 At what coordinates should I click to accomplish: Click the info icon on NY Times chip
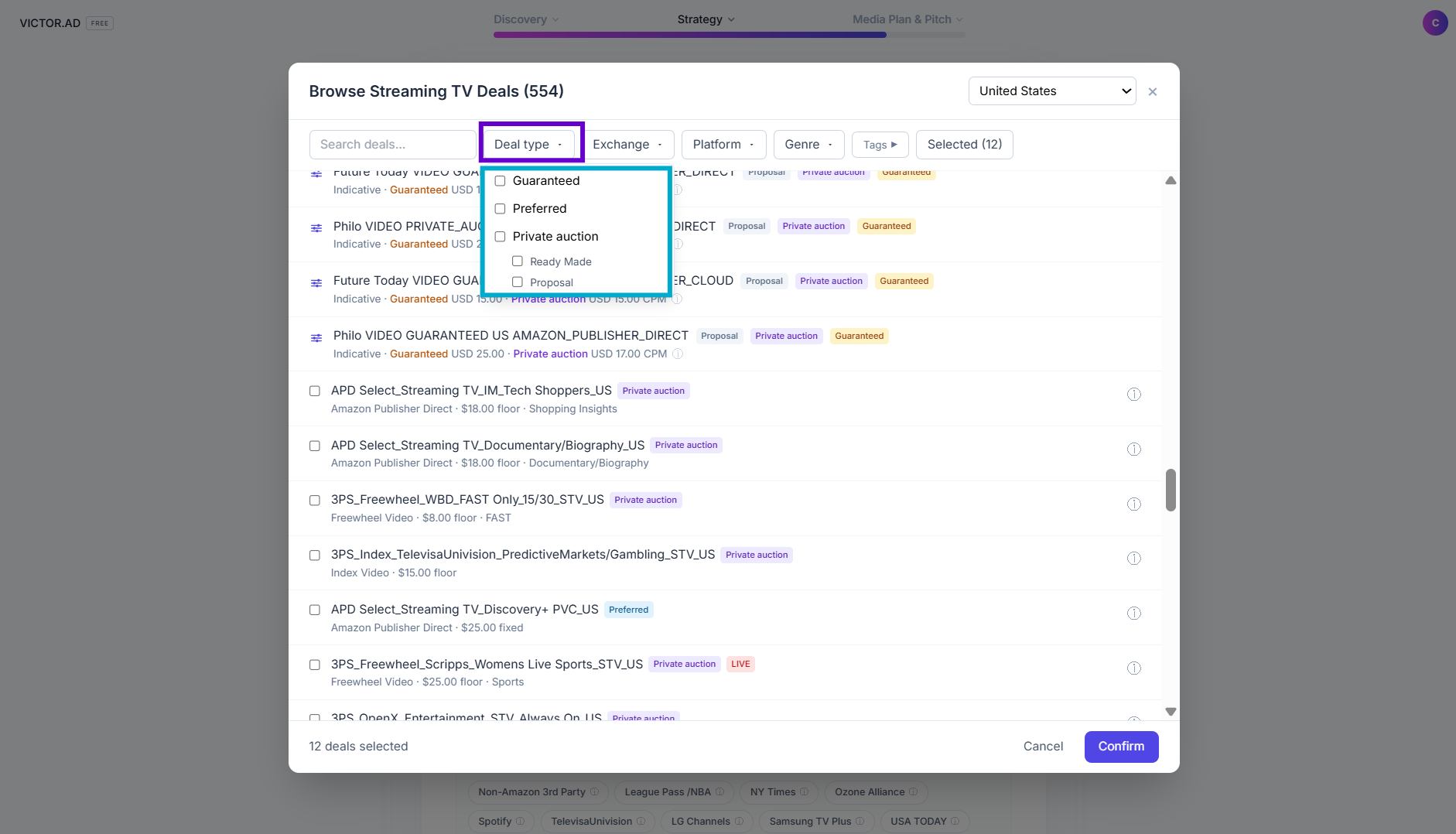point(804,791)
